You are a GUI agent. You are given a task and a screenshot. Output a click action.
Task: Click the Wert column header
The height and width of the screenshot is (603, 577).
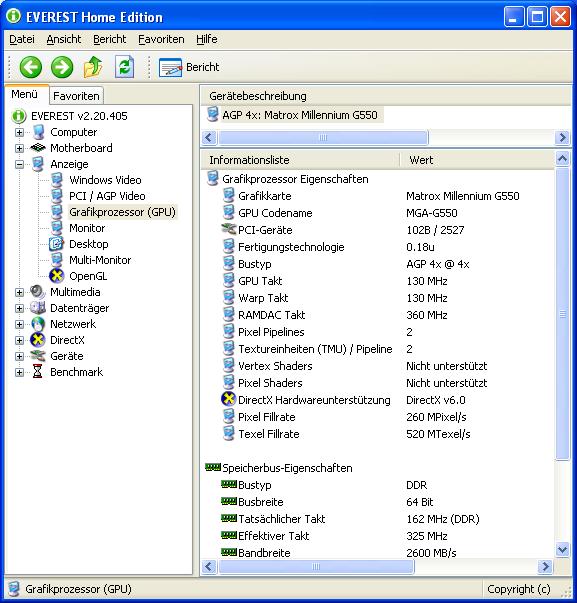[x=477, y=160]
